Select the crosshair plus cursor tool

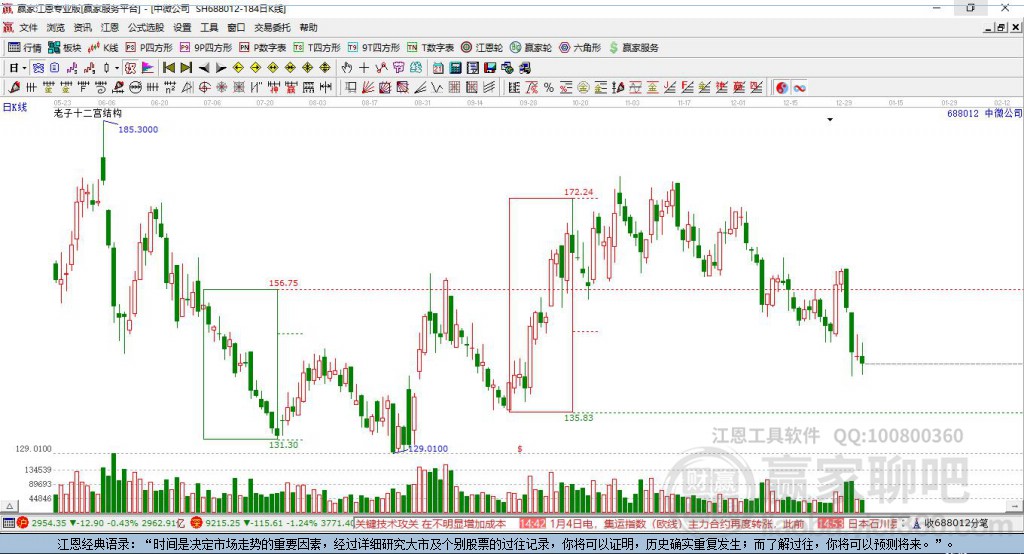pyautogui.click(x=364, y=68)
